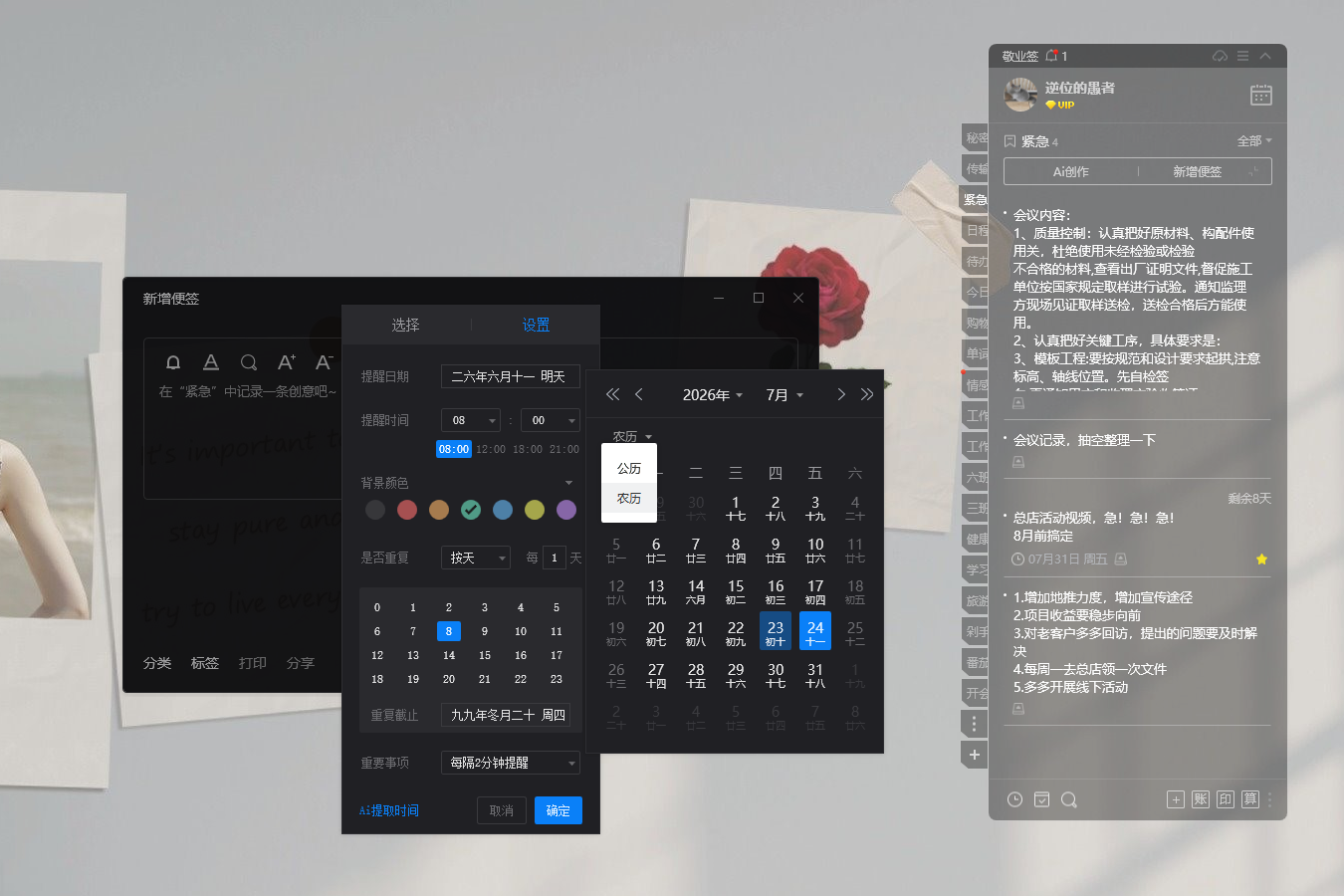The height and width of the screenshot is (896, 1344).
Task: Pick the blue background color swatch
Action: click(503, 510)
